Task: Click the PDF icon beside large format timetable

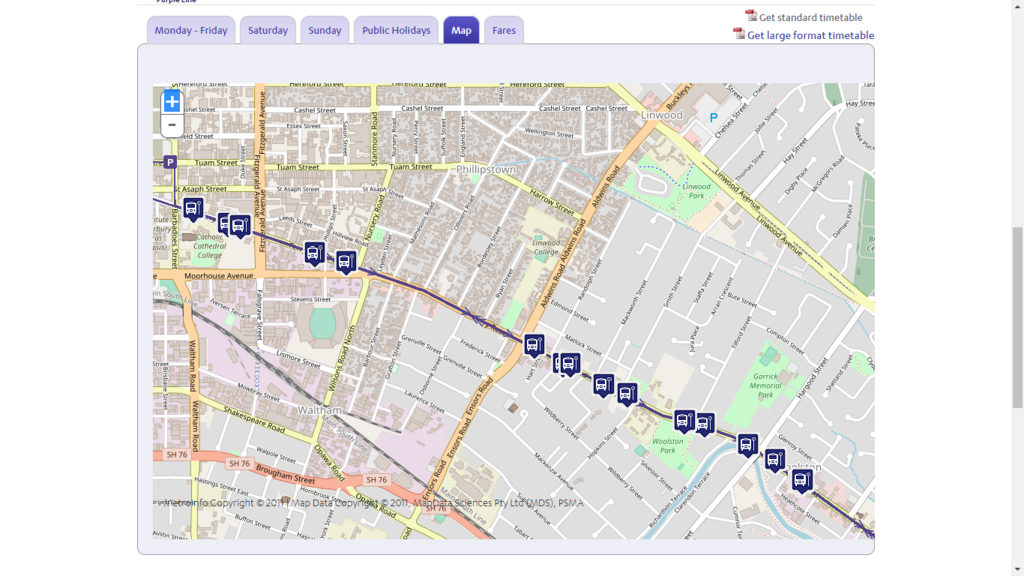Action: pos(739,33)
